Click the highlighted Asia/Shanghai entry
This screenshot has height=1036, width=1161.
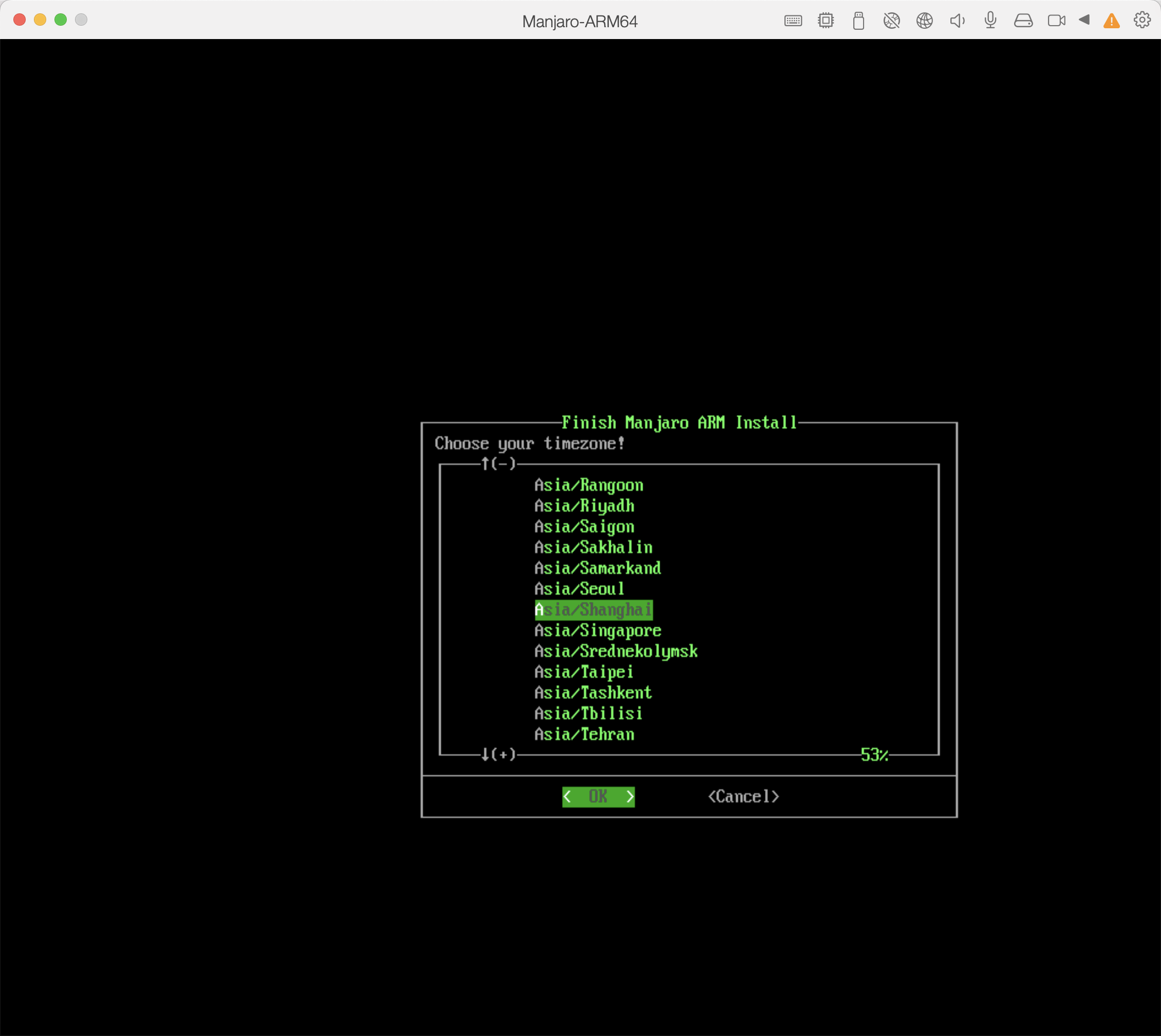593,609
